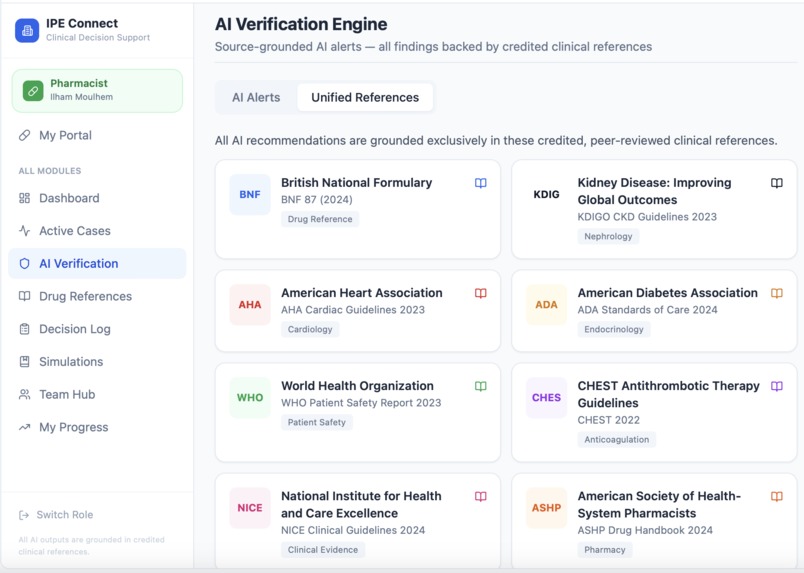Click the CHES badge
Screen dimensions: 804x573
point(547,398)
